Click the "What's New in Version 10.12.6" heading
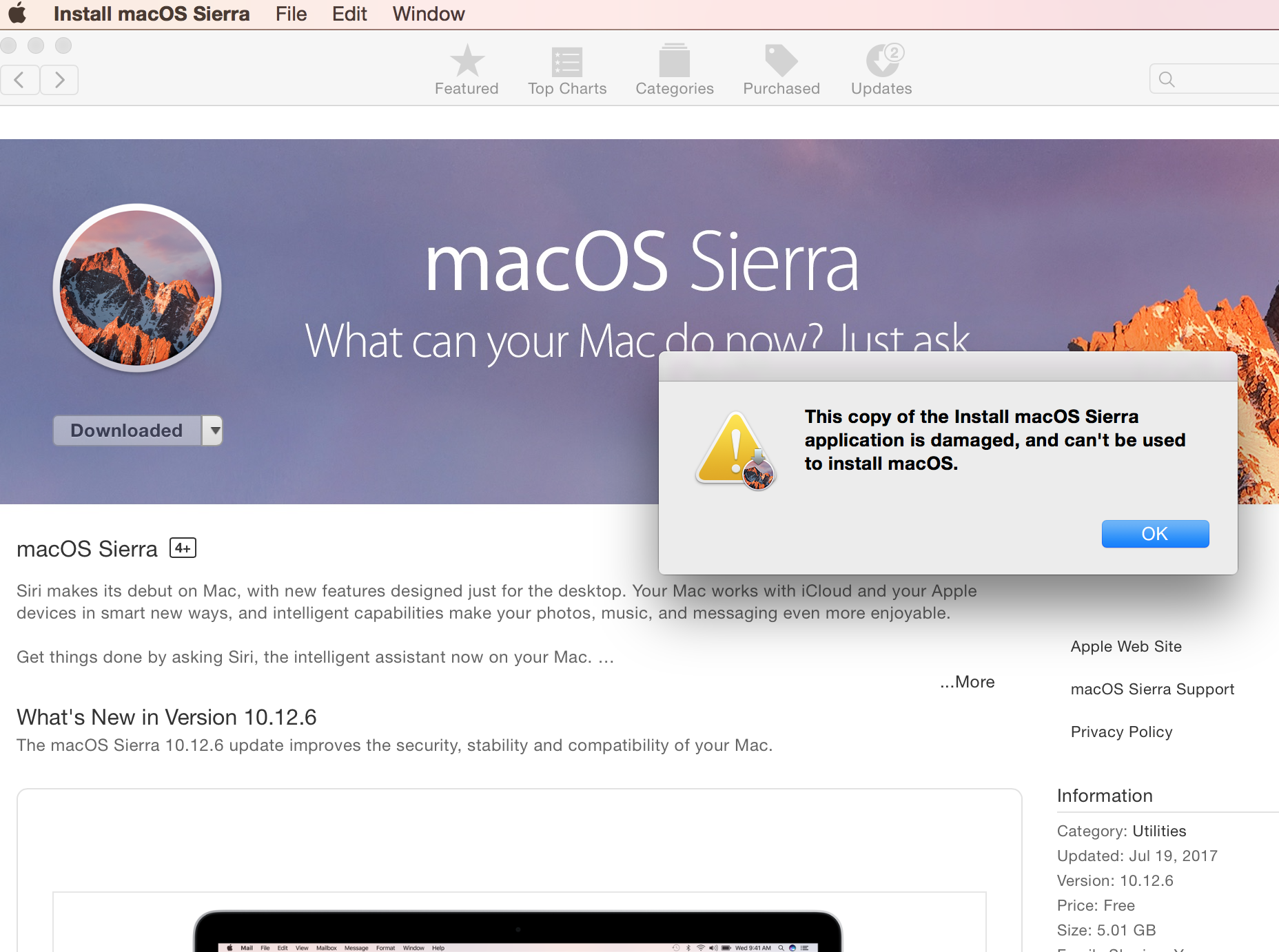The image size is (1279, 952). click(x=167, y=717)
